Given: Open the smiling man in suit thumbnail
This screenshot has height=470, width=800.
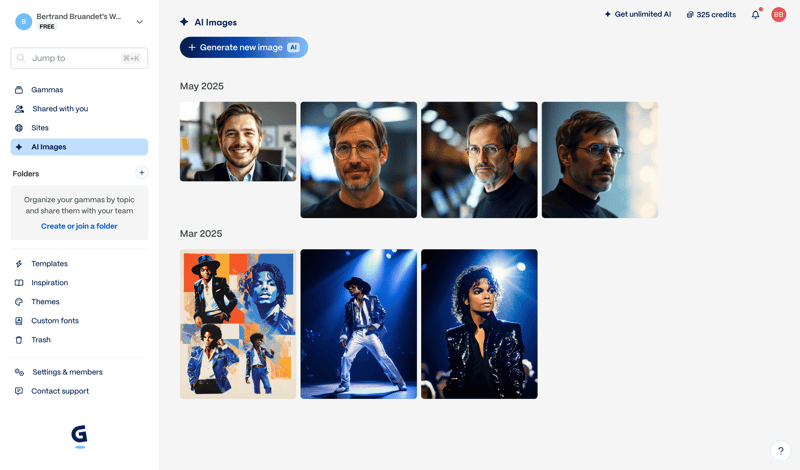Looking at the screenshot, I should click(238, 141).
